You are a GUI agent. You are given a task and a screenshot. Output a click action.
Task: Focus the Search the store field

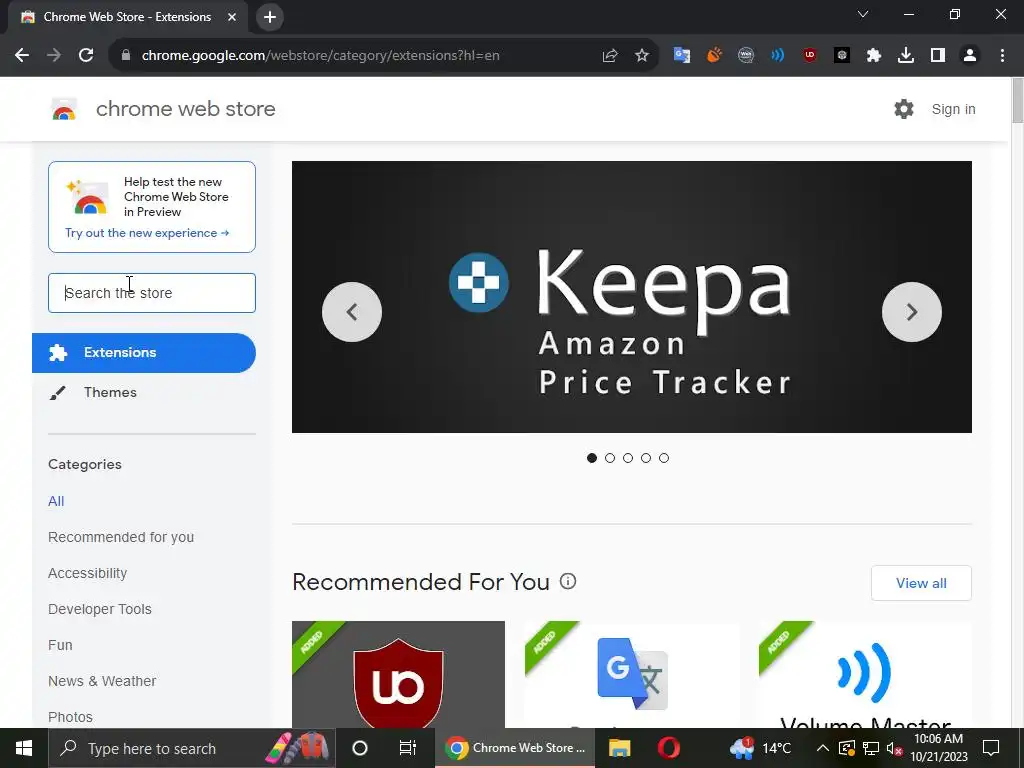point(152,293)
